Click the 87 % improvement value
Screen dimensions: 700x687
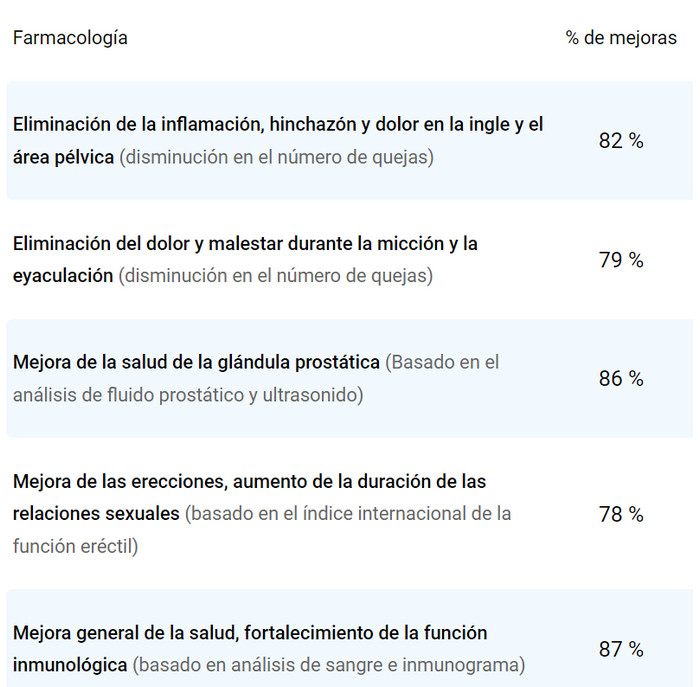tap(621, 650)
